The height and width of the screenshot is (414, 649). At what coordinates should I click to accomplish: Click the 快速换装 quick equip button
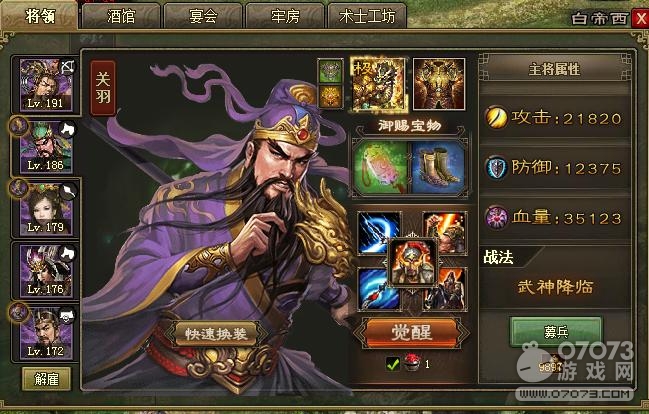coord(216,334)
